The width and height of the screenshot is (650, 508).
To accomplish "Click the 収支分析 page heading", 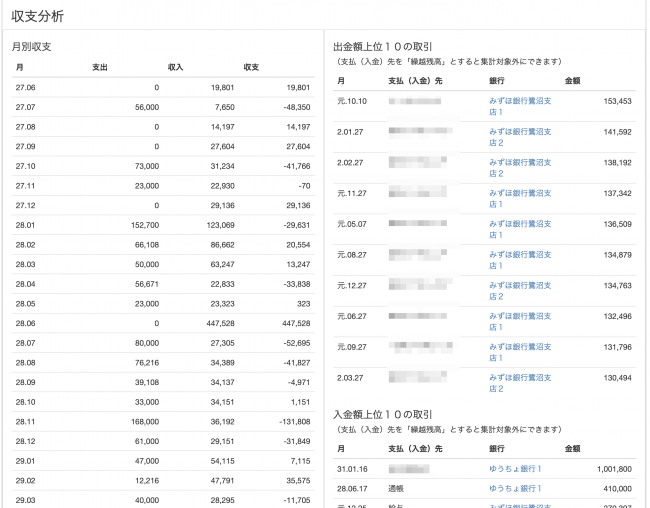I will [x=40, y=15].
